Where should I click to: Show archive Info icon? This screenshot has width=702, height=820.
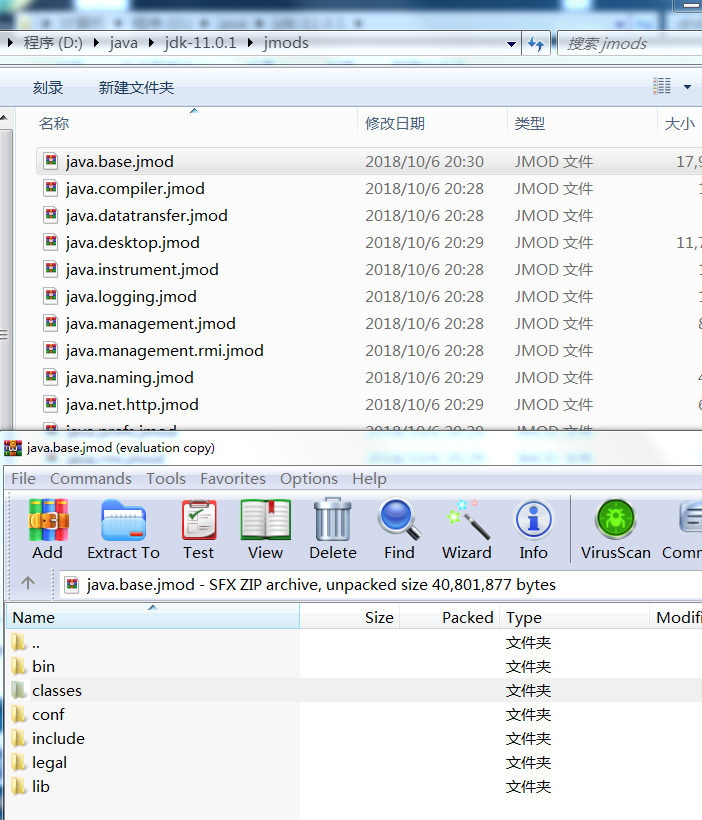tap(534, 520)
